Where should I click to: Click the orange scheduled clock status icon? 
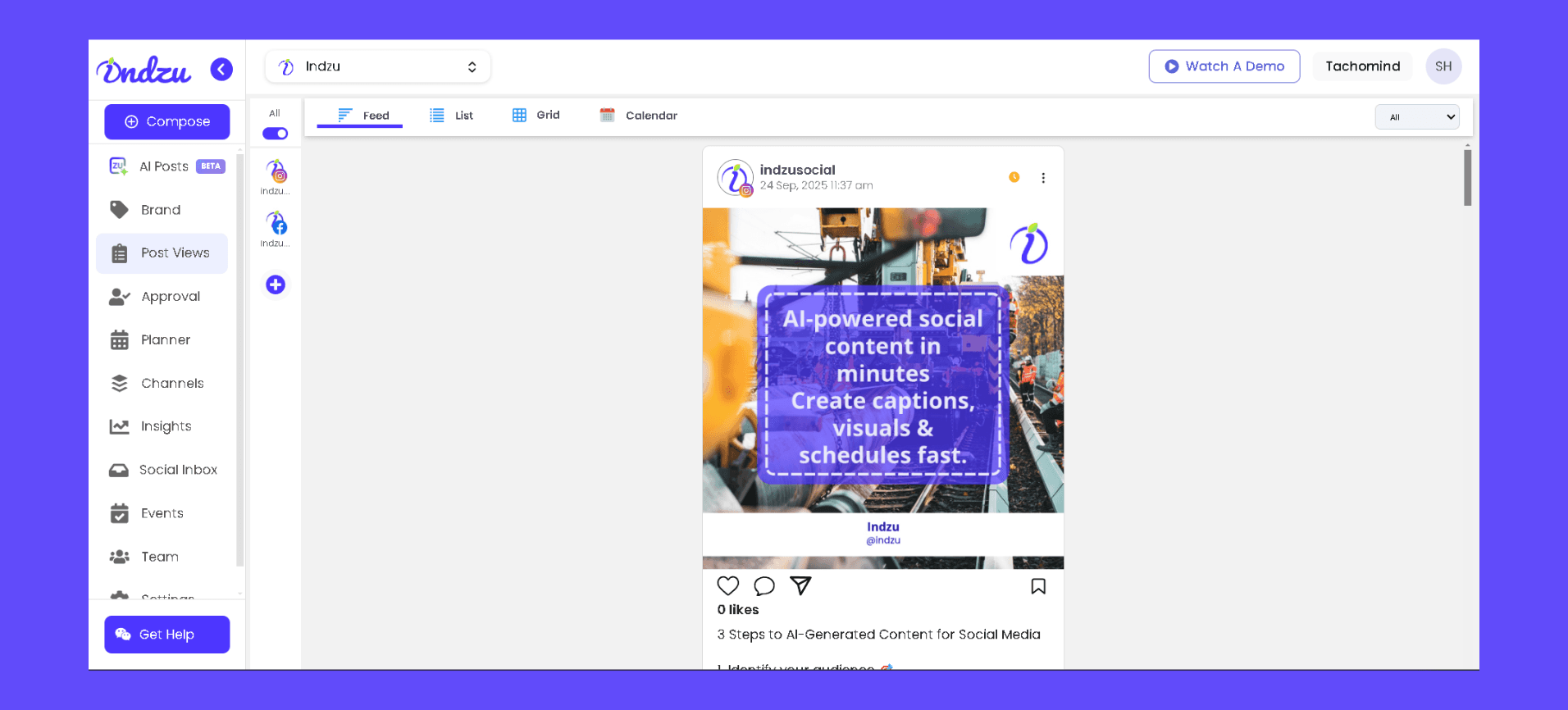point(1014,177)
